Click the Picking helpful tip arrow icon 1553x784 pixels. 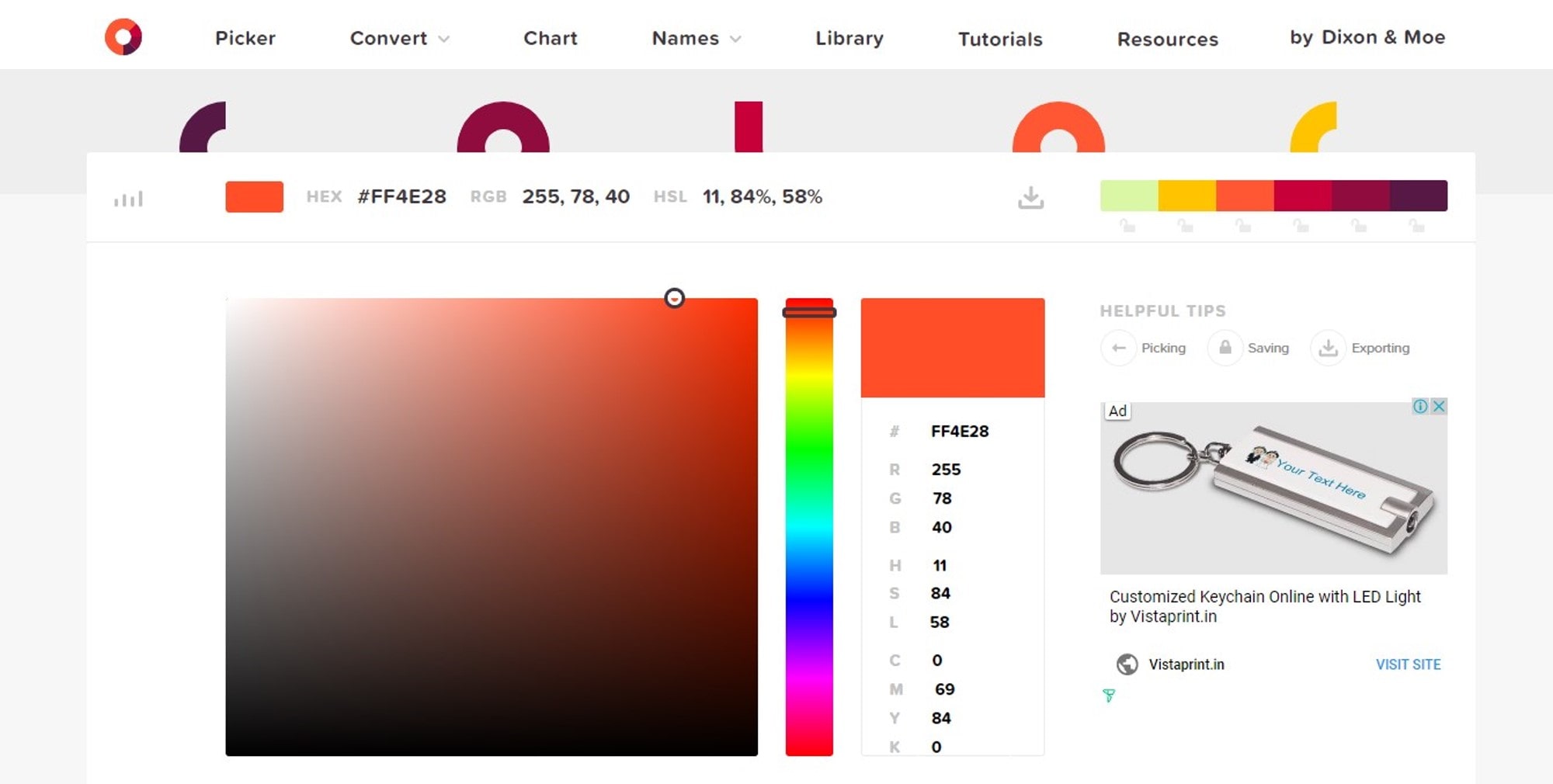1118,348
